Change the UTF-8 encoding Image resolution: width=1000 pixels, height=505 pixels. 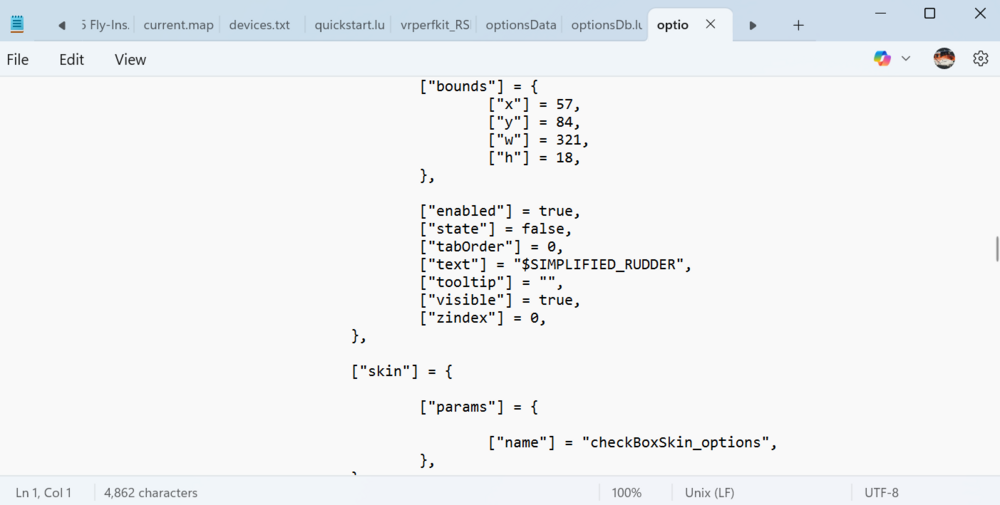pyautogui.click(x=881, y=493)
